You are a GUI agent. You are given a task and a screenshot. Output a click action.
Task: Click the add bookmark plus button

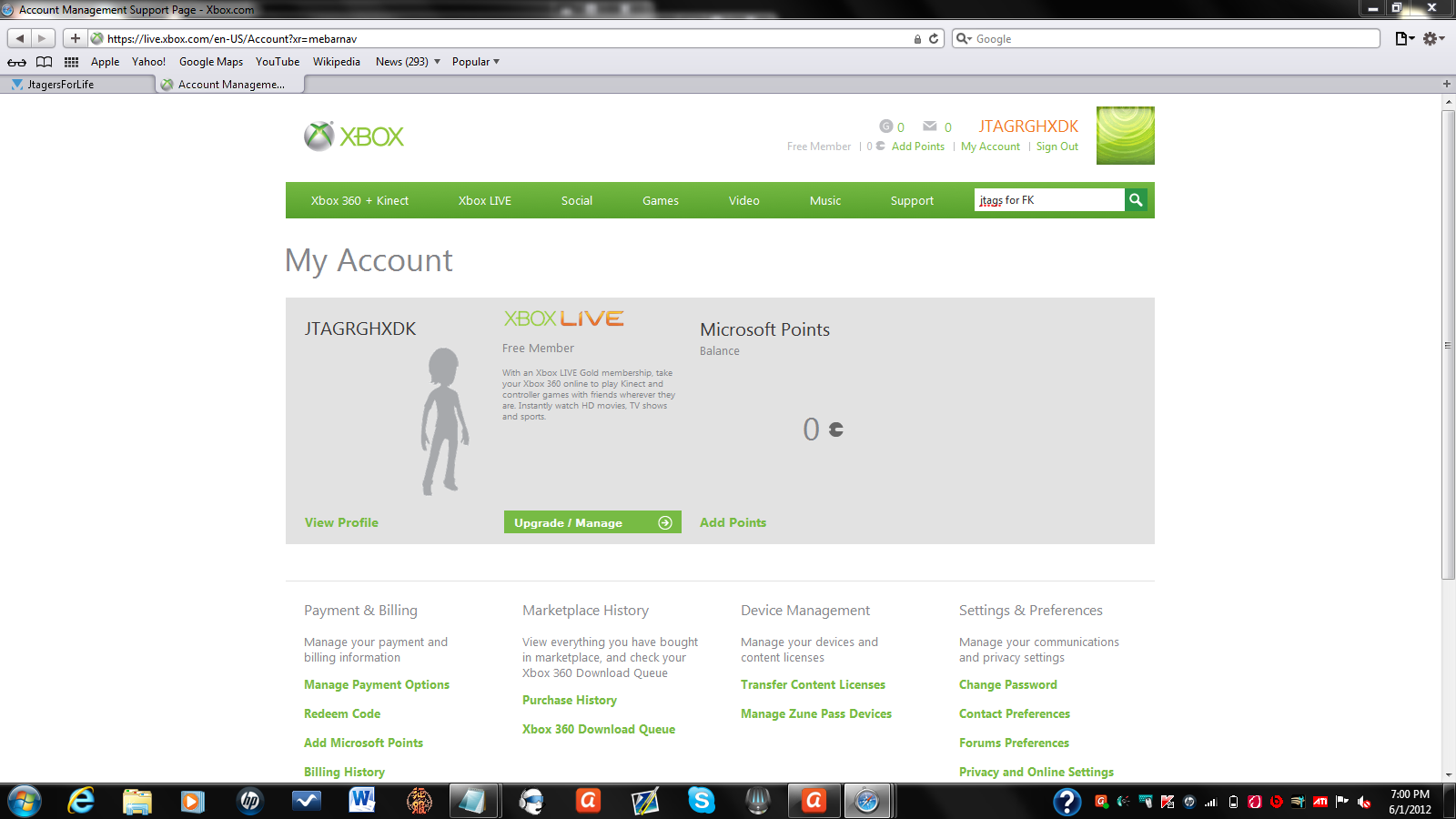76,38
